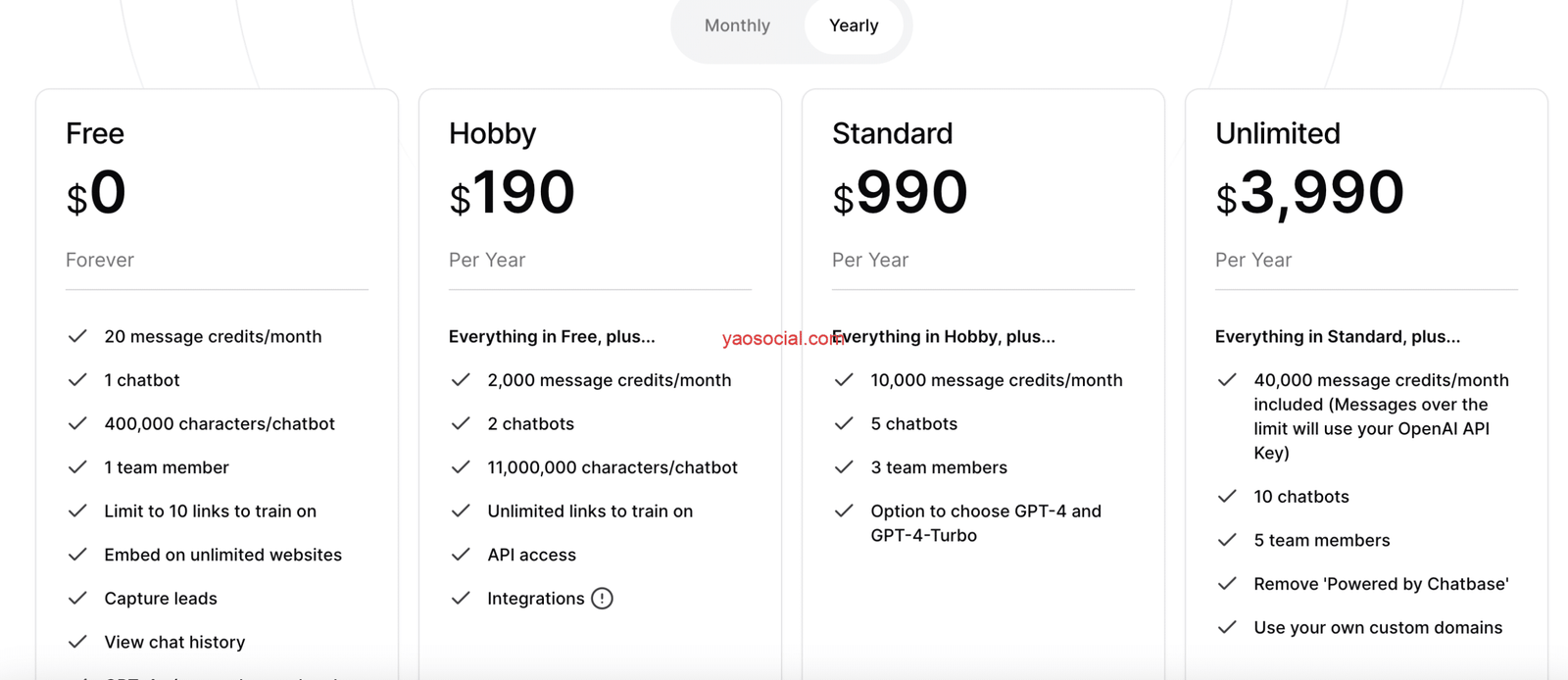Click checkmark beside 5 chatbots
1568x680 pixels.
[x=844, y=423]
